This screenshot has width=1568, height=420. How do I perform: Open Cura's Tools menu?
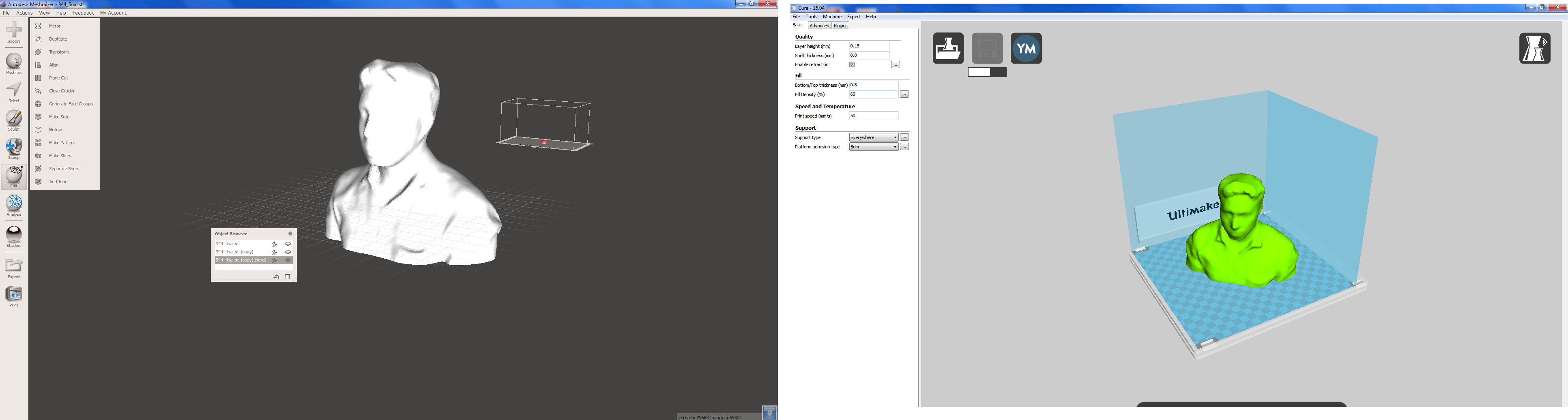pyautogui.click(x=812, y=17)
